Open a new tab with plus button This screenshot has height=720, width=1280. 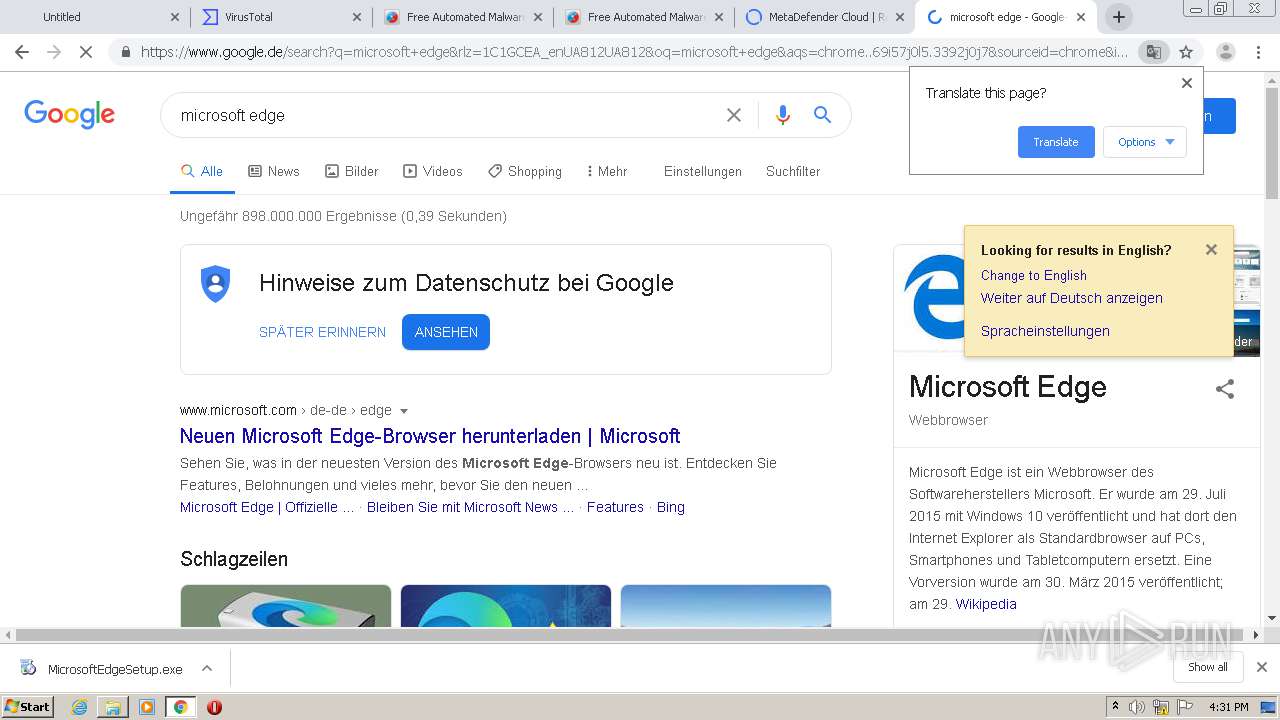coord(1119,17)
